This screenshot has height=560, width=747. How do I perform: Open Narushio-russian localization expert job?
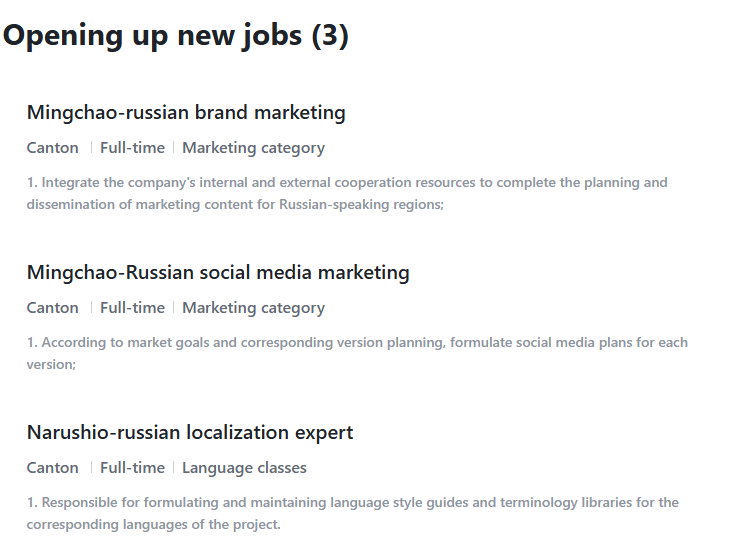190,433
